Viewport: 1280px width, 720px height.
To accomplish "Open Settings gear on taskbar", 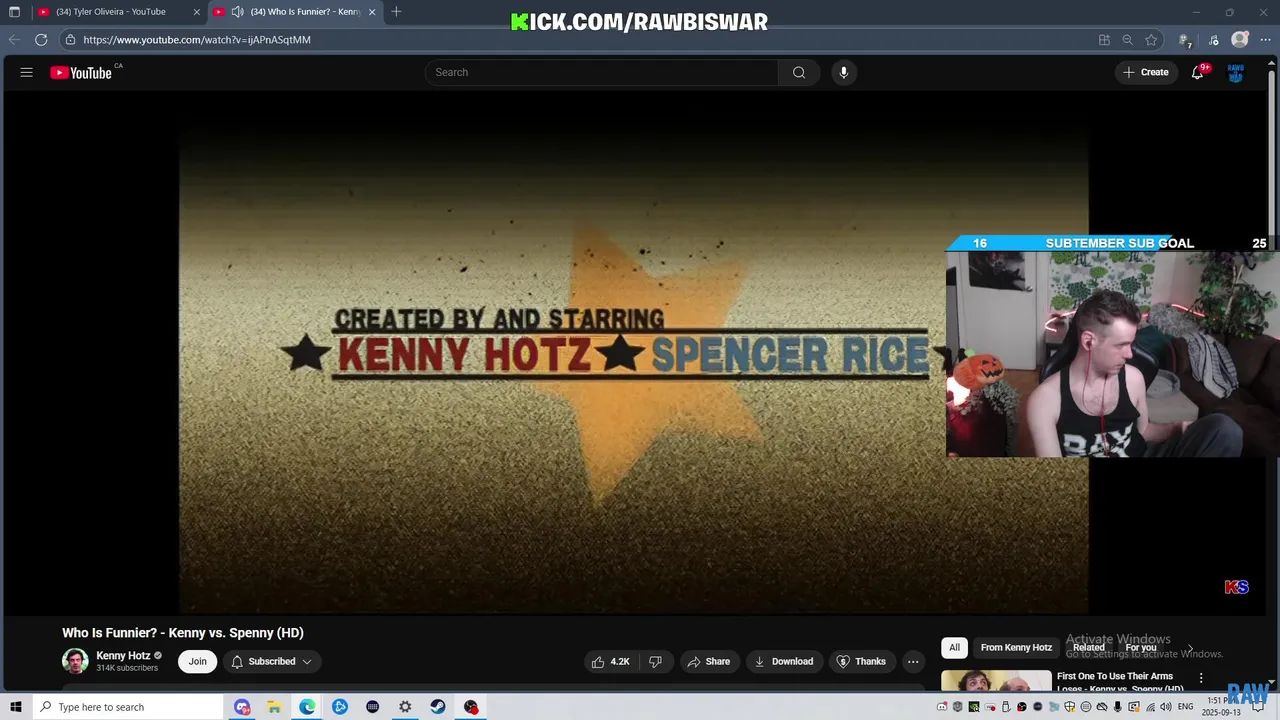I will 405,707.
